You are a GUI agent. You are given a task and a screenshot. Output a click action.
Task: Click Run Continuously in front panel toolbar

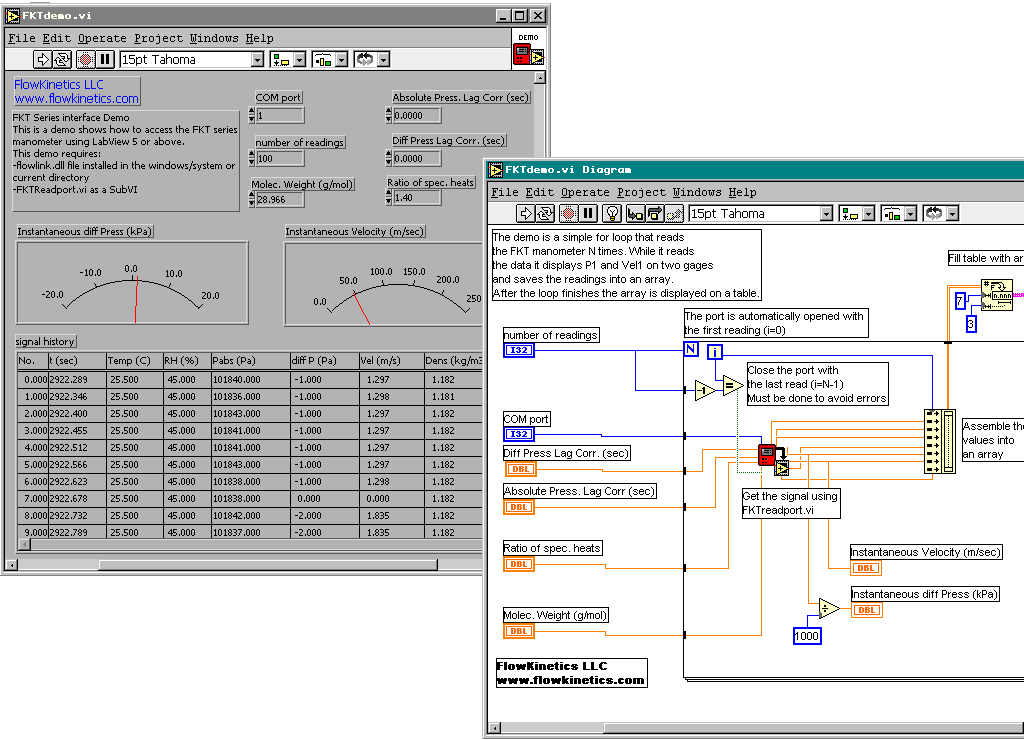click(62, 59)
